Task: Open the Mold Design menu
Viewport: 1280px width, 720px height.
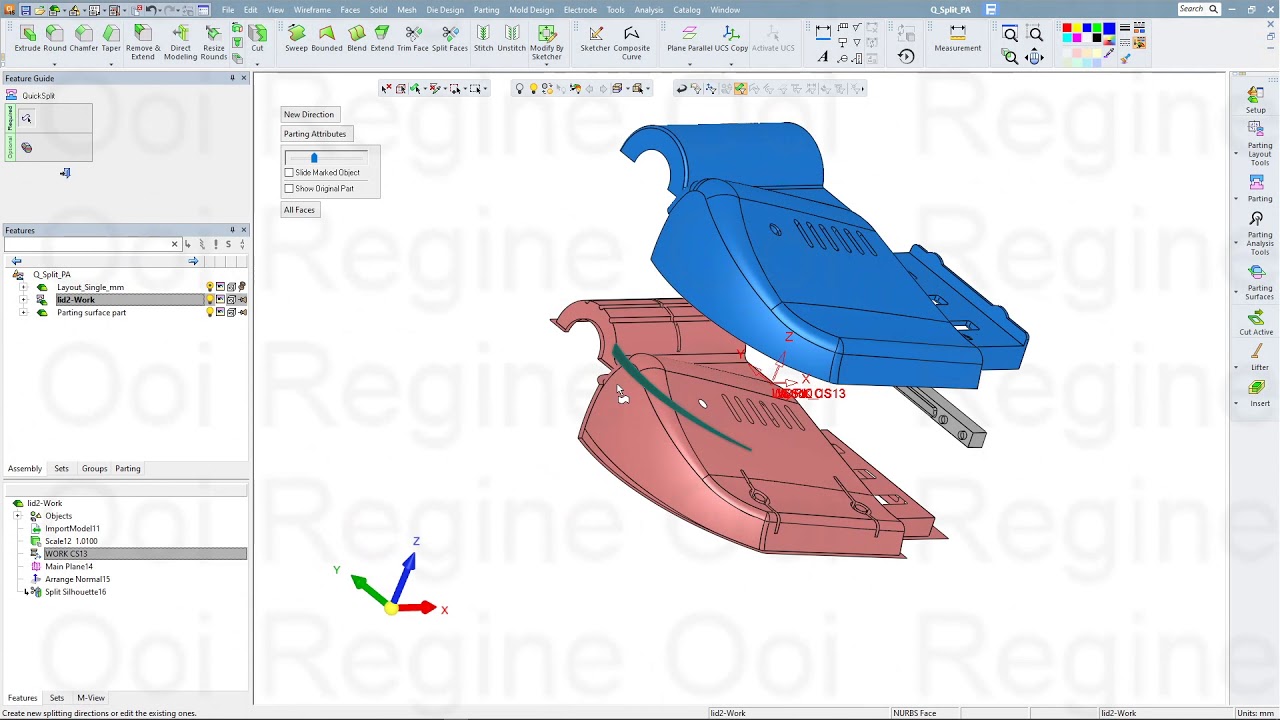Action: point(531,10)
